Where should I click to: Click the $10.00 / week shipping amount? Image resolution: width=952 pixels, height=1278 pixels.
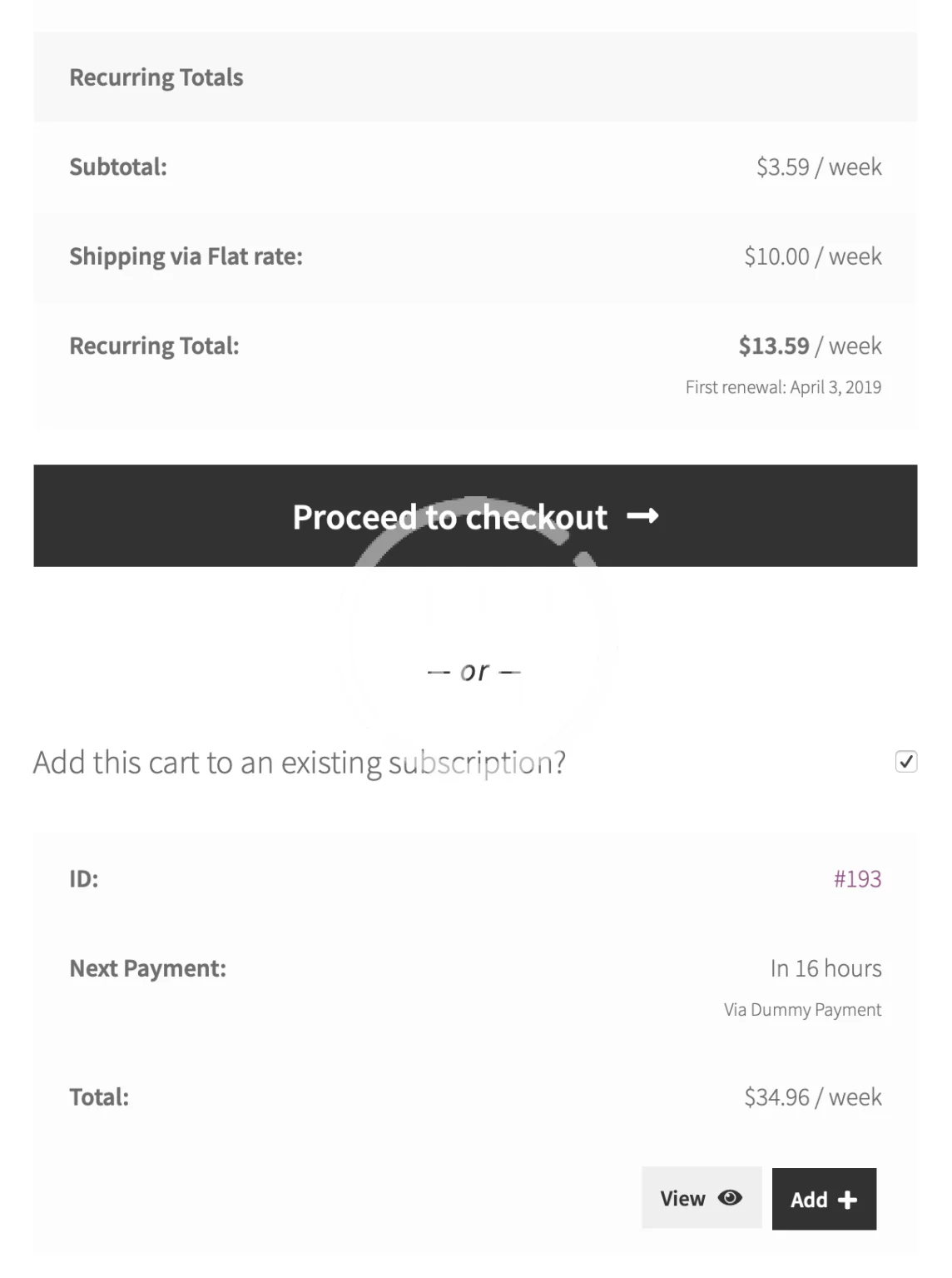[x=813, y=256]
